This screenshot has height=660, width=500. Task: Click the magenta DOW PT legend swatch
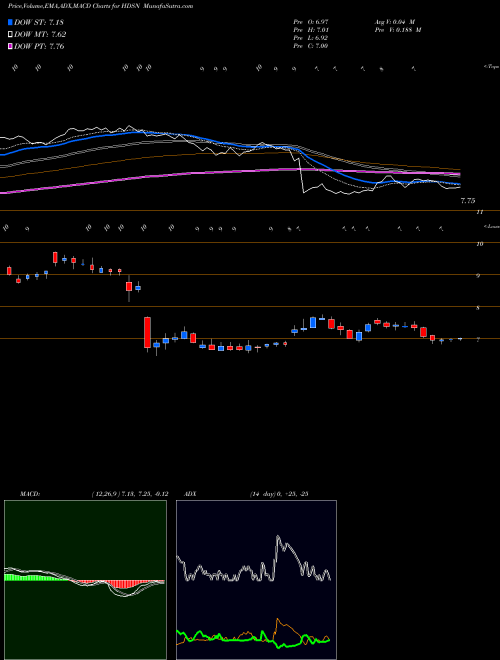pos(11,46)
